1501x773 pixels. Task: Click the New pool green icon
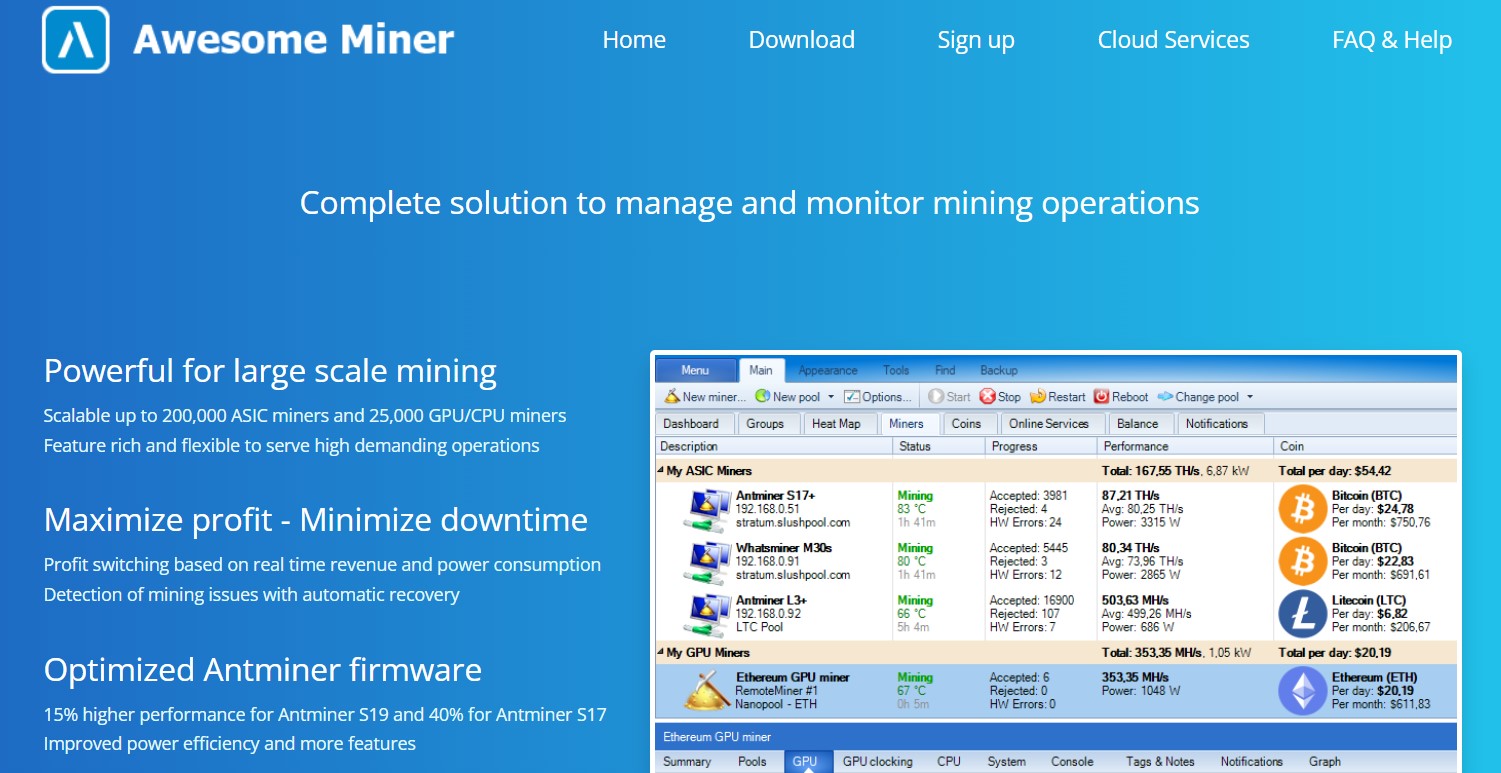coord(763,397)
